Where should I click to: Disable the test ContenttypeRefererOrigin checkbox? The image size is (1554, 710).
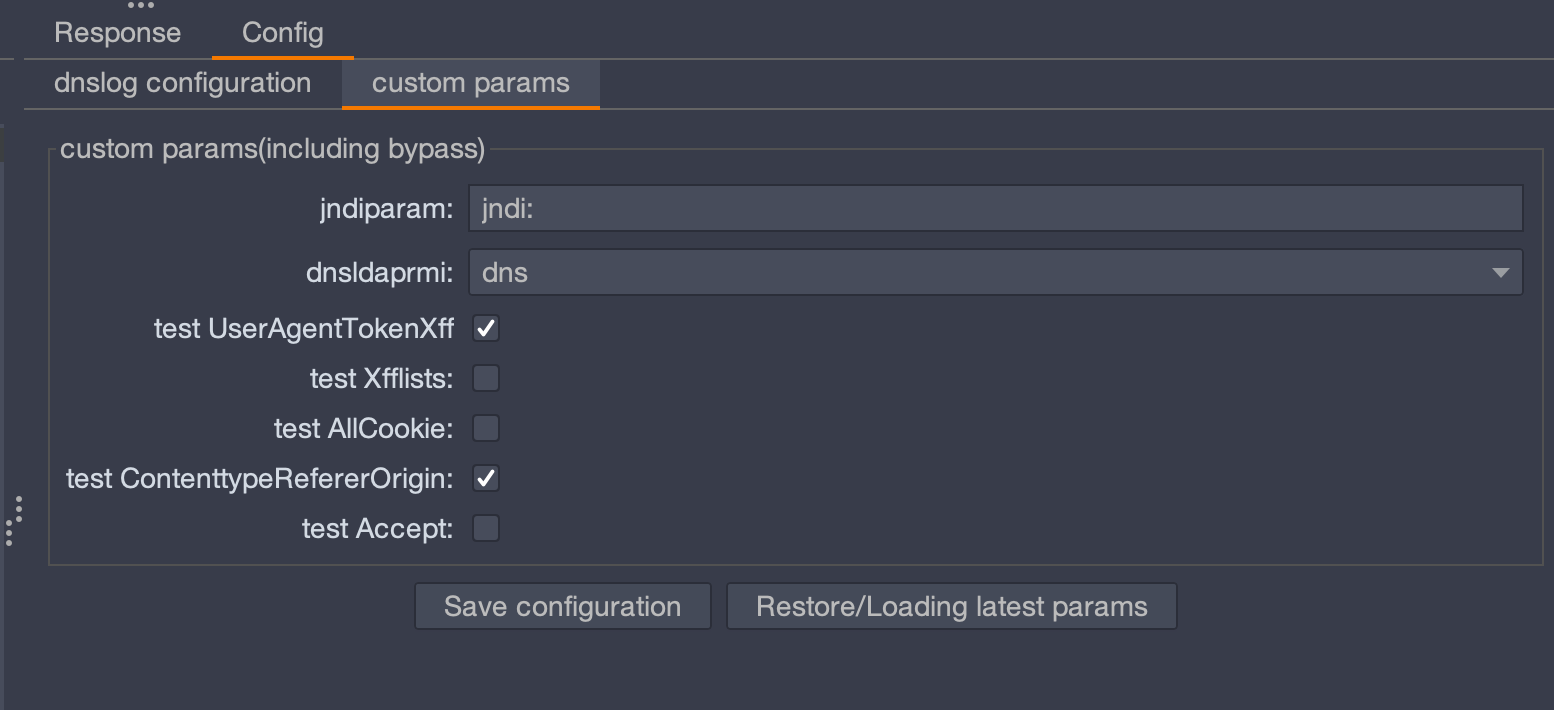(486, 478)
